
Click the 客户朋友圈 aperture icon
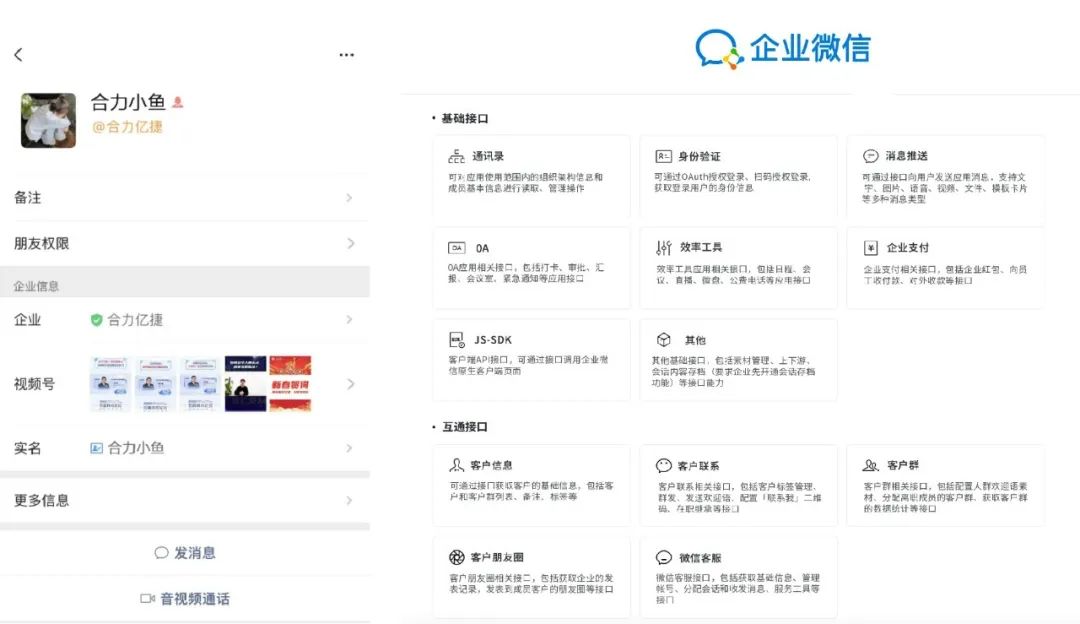[457, 557]
